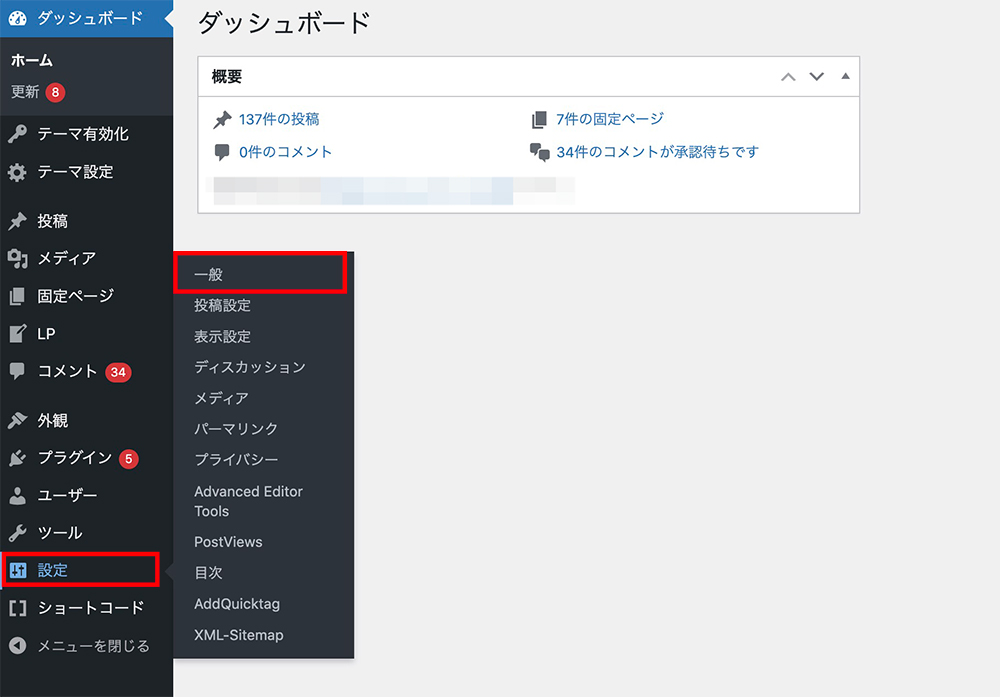Open Advanced Editor Tools settings
This screenshot has width=1000, height=697.
[248, 501]
